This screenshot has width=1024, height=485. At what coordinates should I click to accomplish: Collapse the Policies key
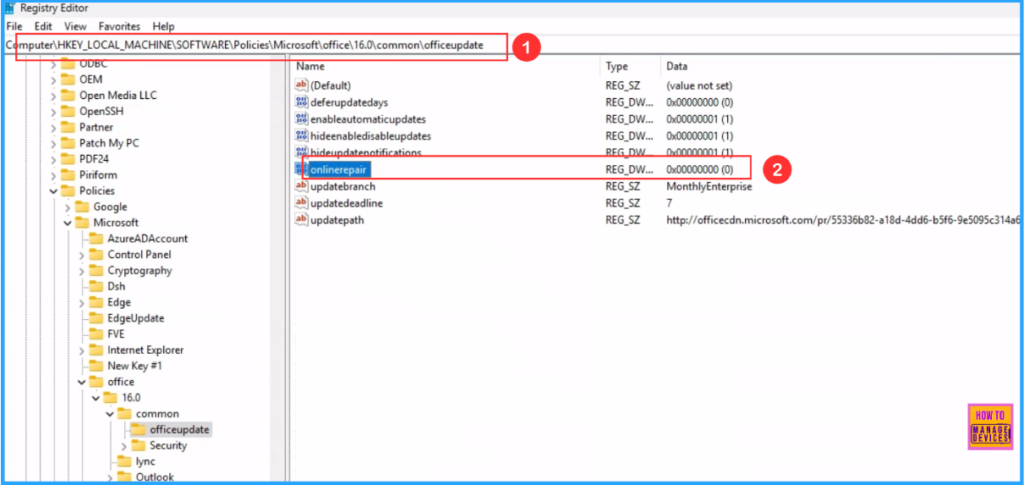click(x=54, y=191)
